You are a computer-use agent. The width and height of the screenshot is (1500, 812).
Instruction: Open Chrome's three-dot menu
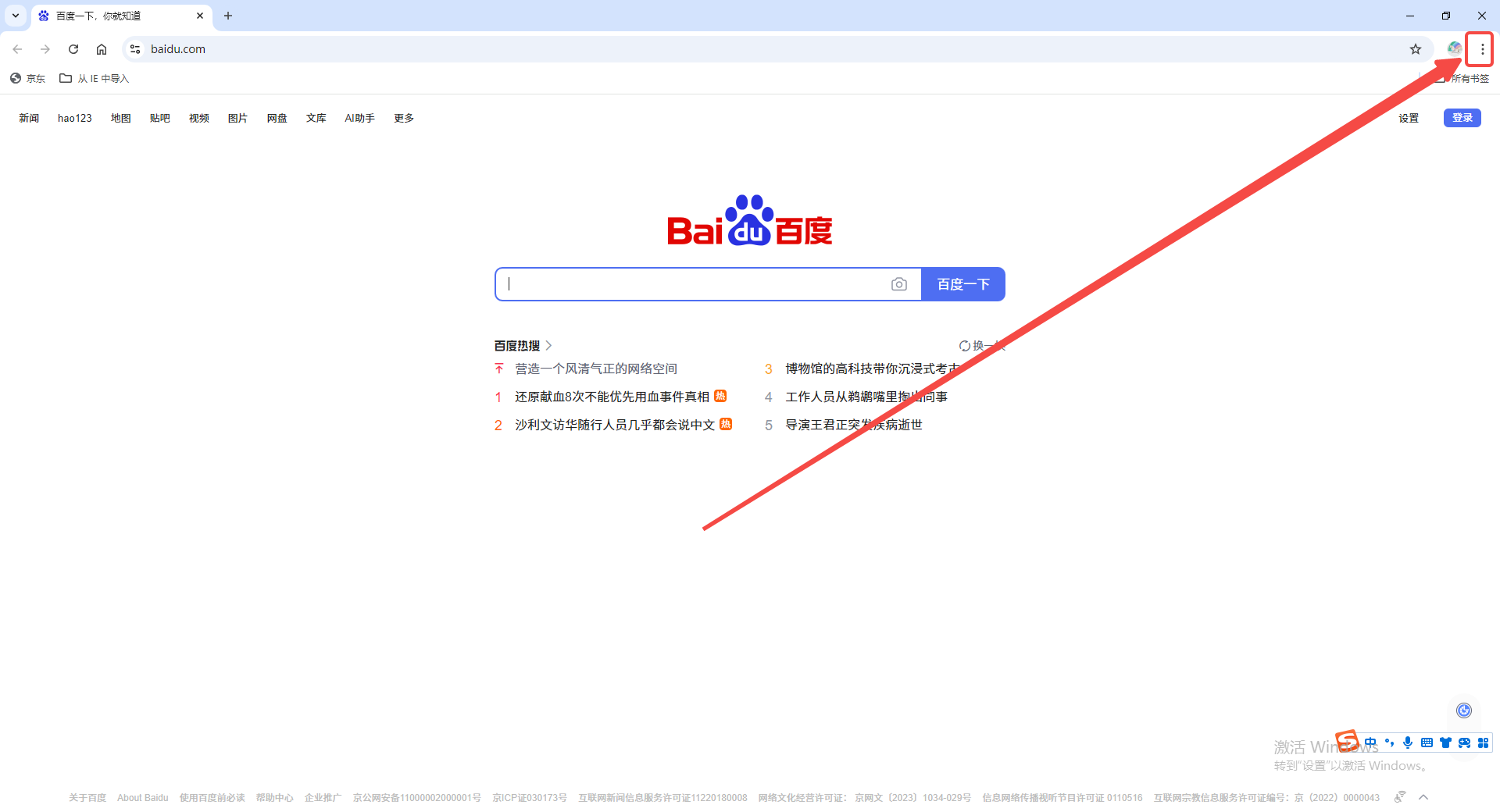[1482, 49]
